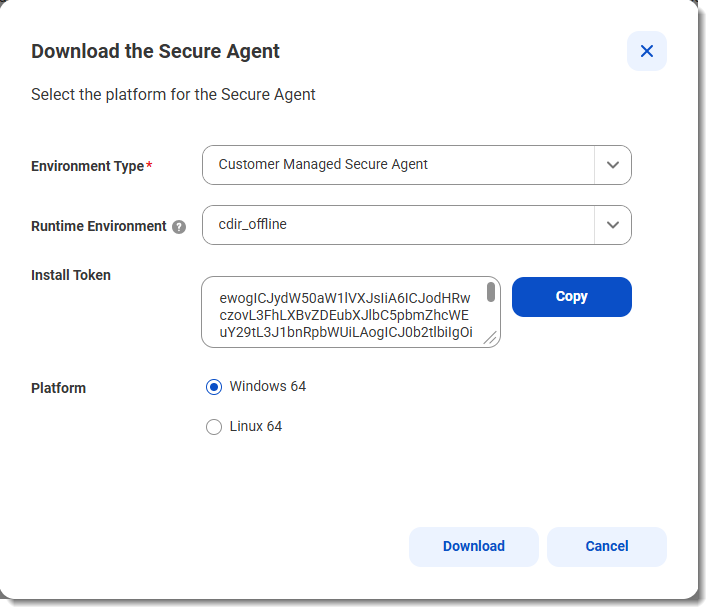The image size is (706, 607).
Task: Select the Windows 64 platform option
Action: [214, 387]
